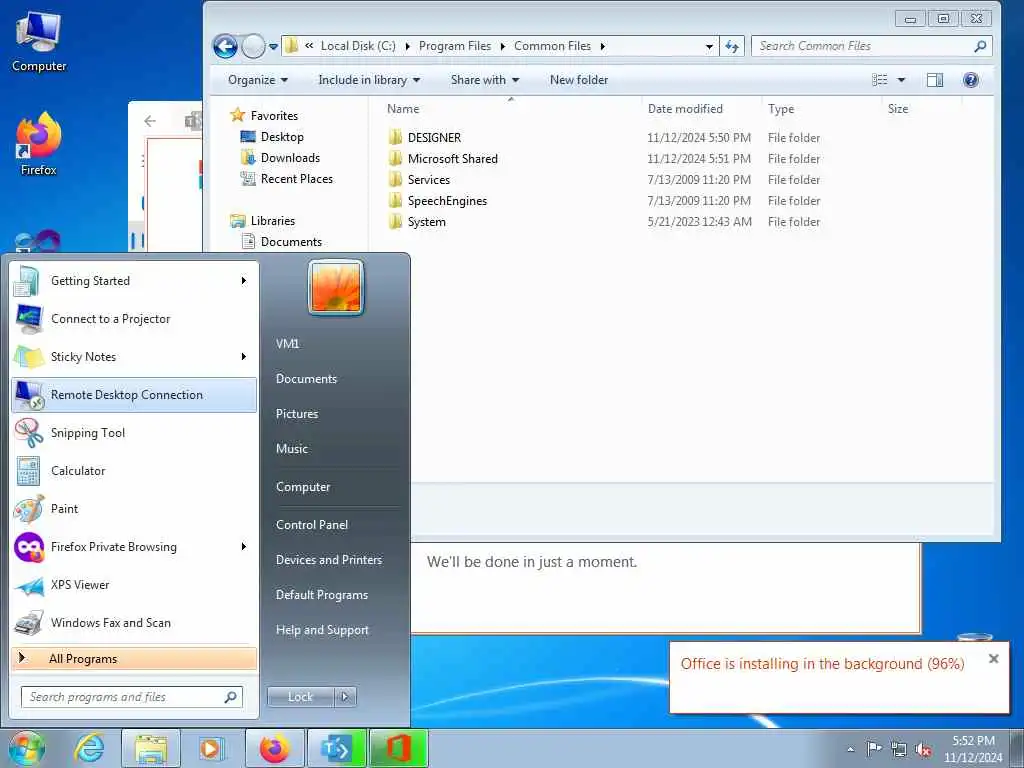Click user account picture in Start menu

(336, 287)
